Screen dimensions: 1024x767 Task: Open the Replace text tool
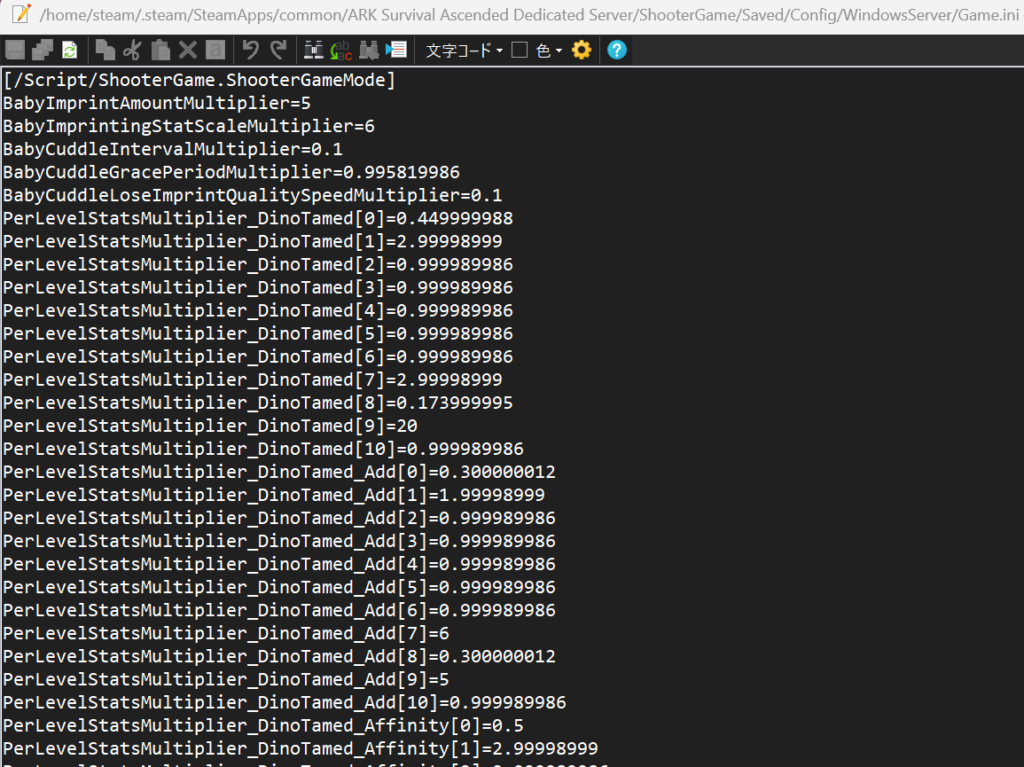(341, 50)
